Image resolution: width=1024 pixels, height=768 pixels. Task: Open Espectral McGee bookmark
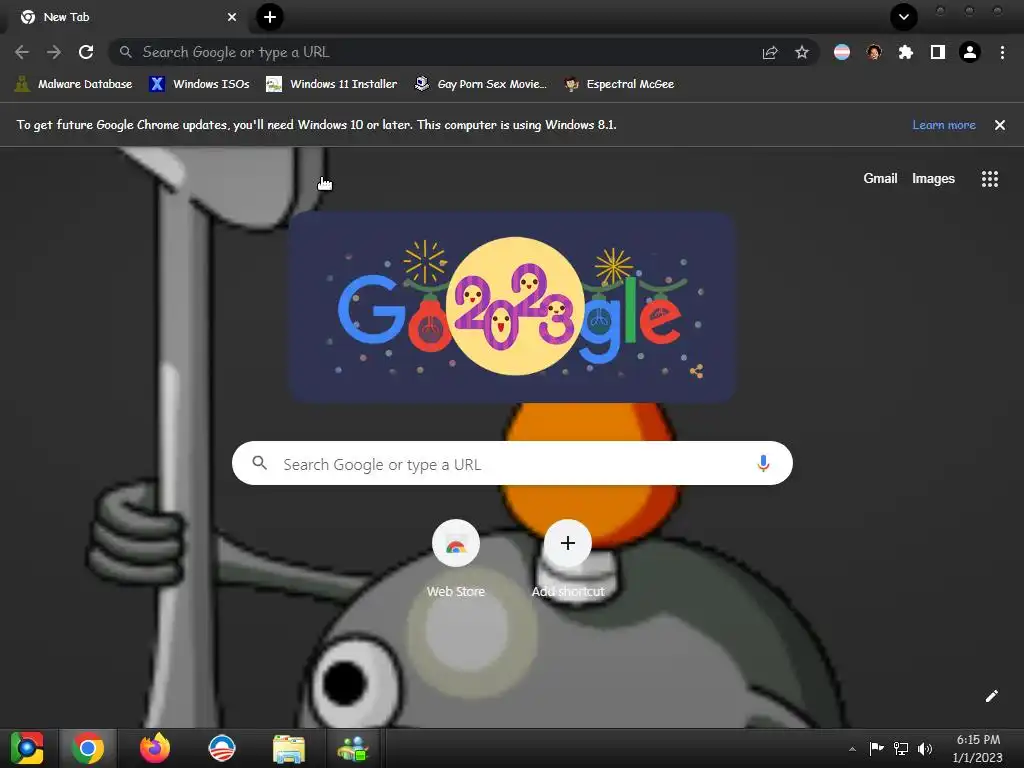[619, 84]
